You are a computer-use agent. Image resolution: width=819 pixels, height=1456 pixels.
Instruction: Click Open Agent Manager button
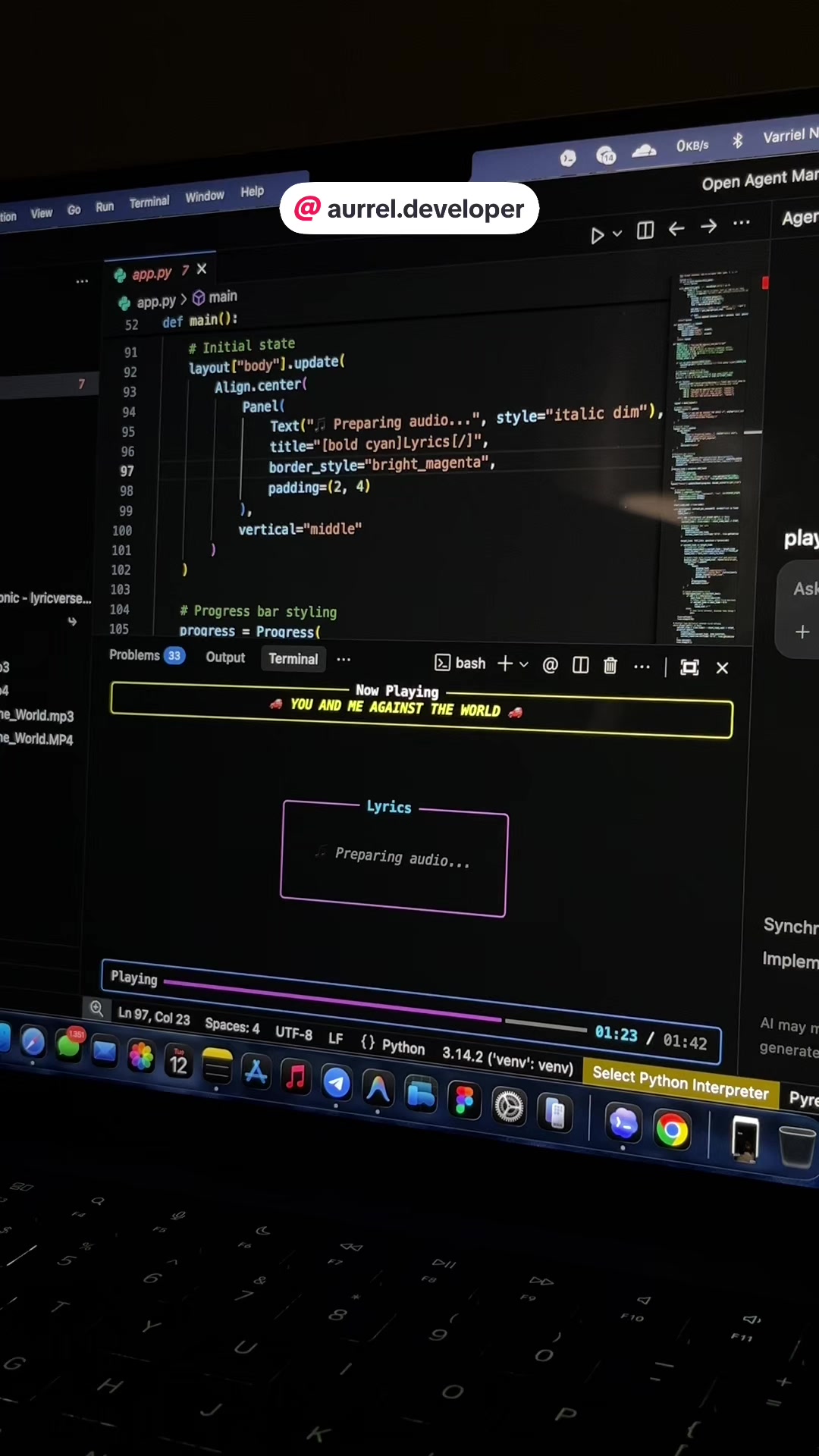tap(760, 180)
